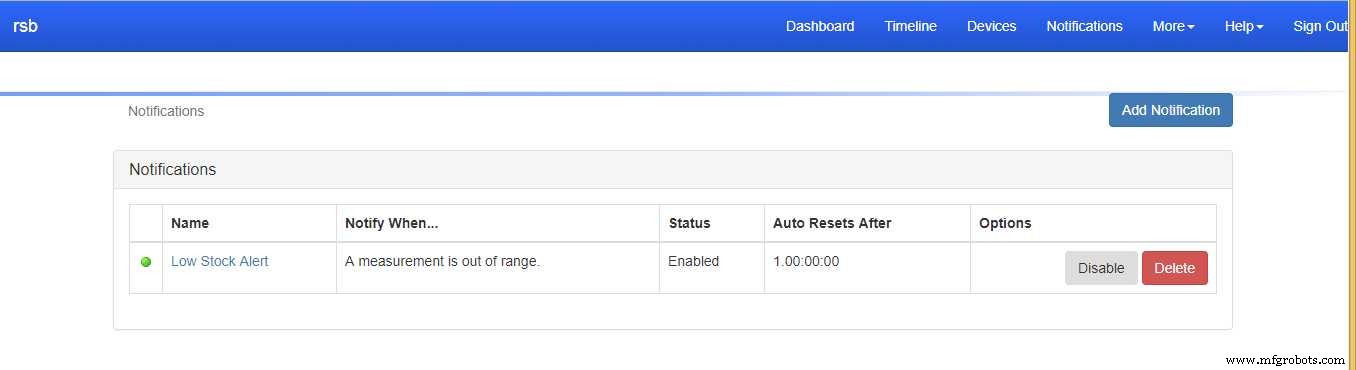Viewport: 1356px width, 370px height.
Task: Click the Name column header
Action: coord(190,223)
